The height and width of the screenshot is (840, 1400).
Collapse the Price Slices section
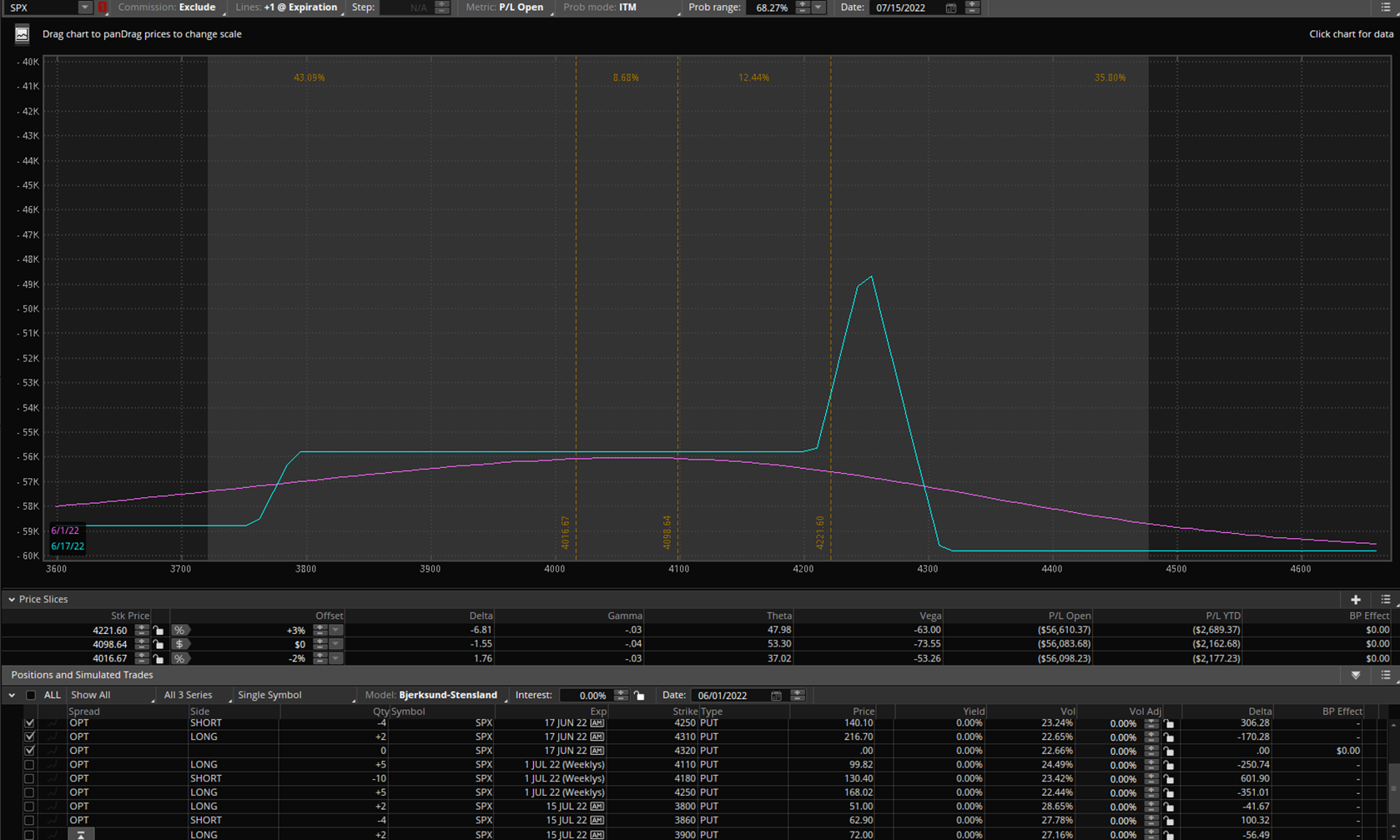pos(12,600)
